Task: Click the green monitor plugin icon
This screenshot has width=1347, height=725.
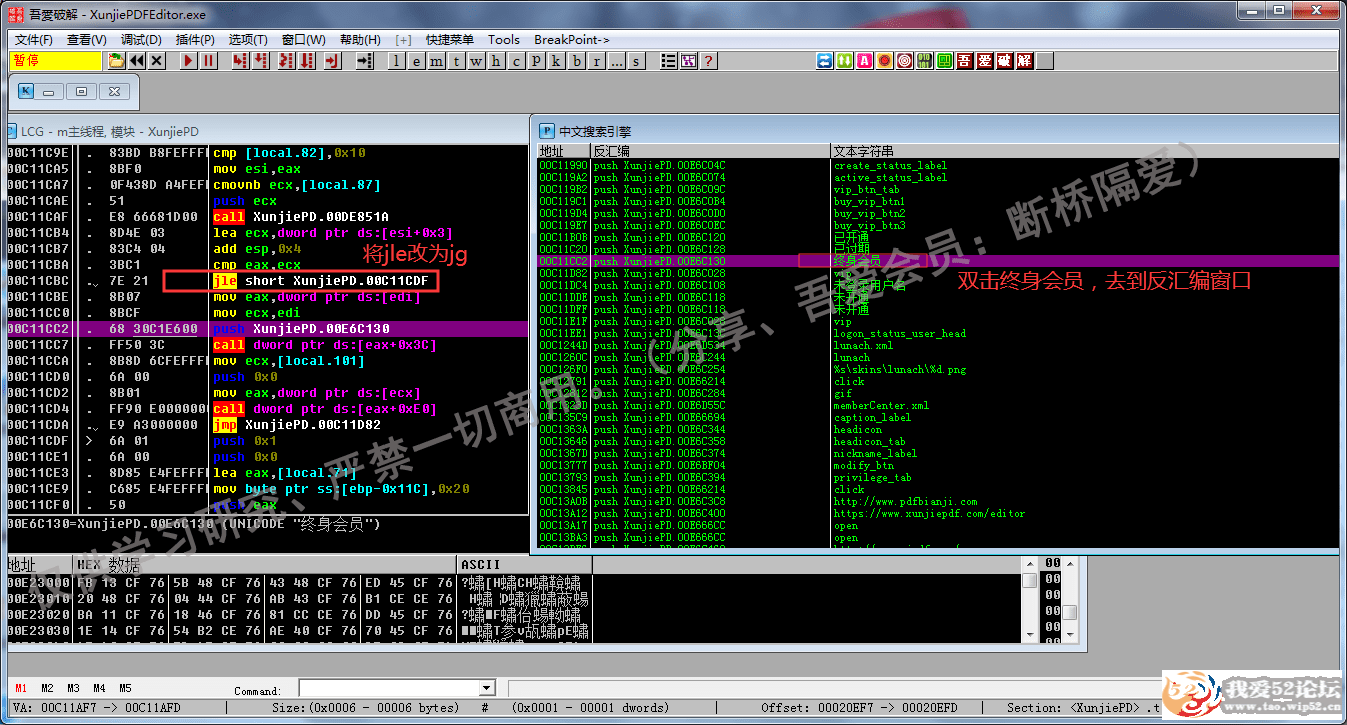Action: point(945,61)
